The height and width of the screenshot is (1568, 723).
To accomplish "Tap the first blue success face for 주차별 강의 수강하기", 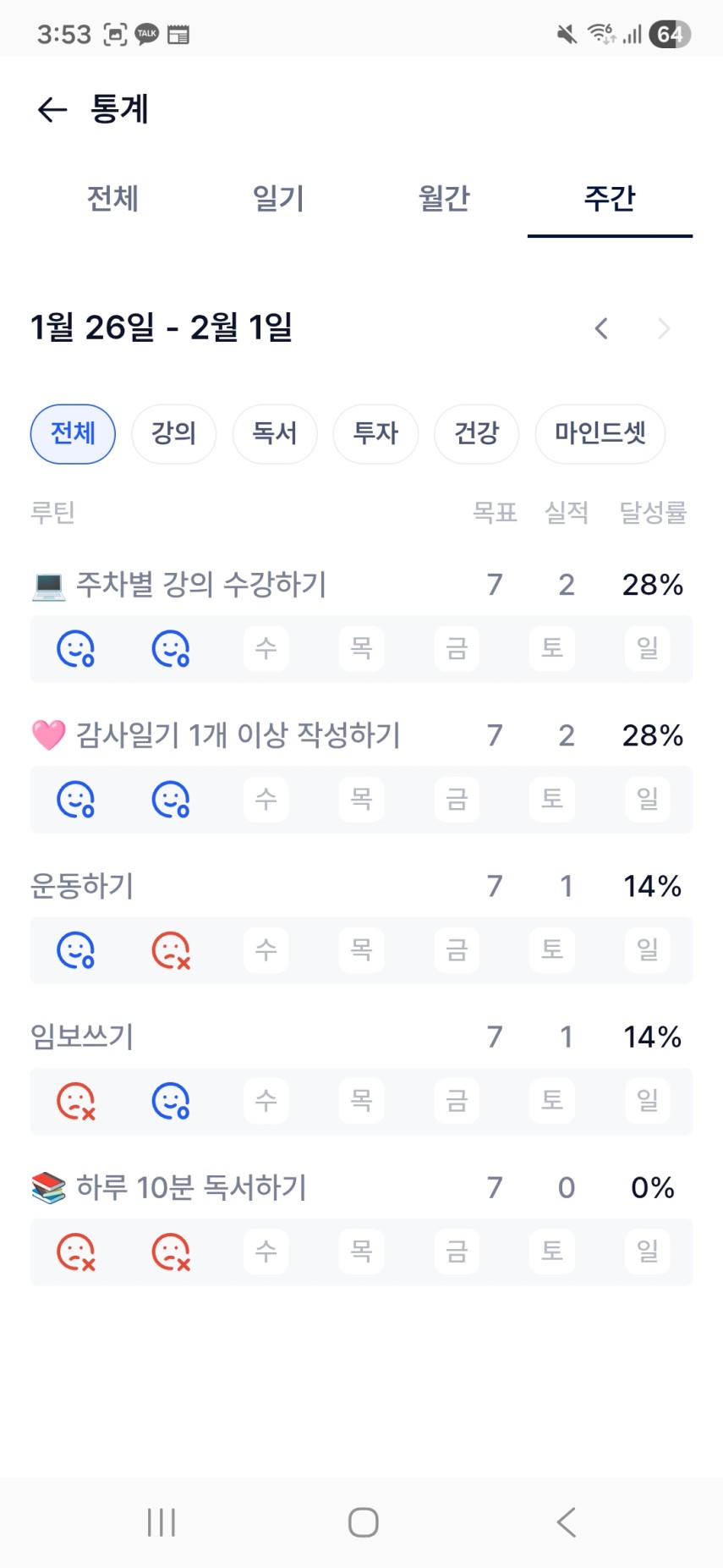I will point(75,649).
